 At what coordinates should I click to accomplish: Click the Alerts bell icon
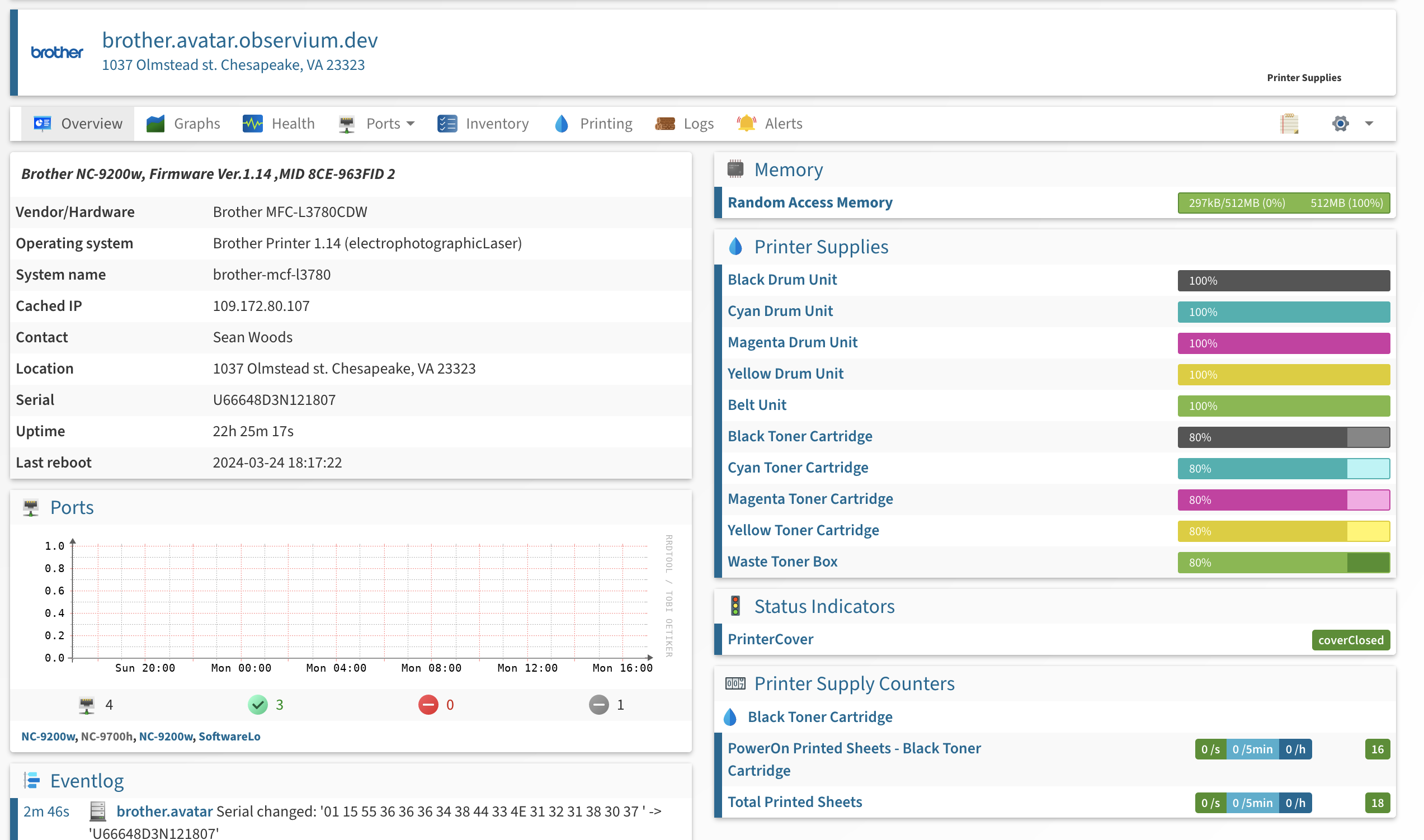point(747,124)
